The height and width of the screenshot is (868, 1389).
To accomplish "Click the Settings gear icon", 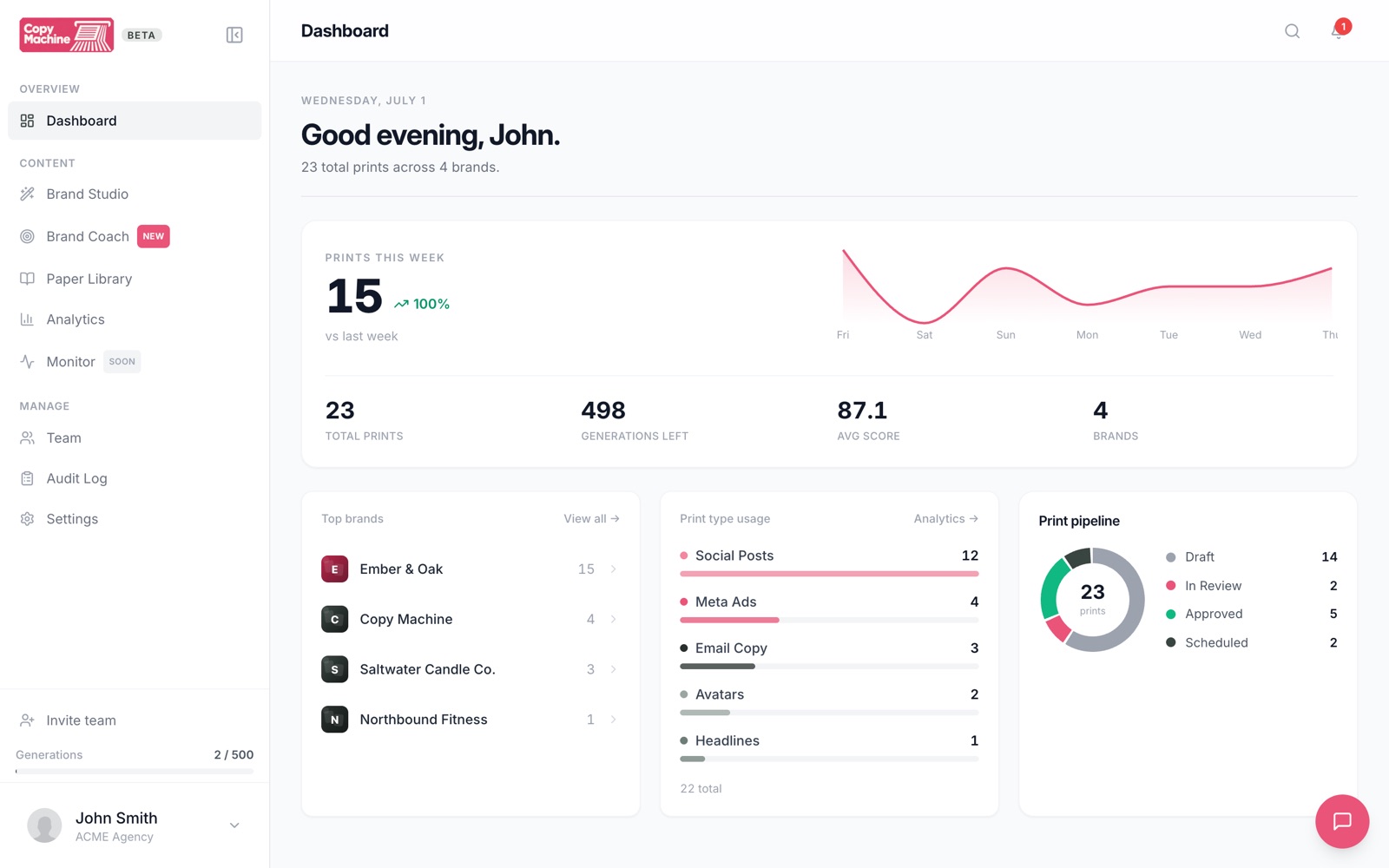I will point(28,519).
